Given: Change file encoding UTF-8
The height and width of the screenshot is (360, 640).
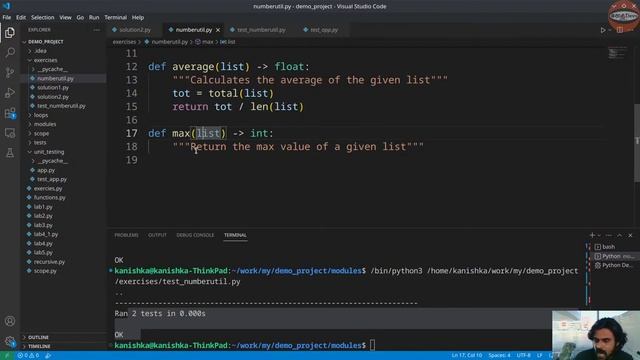Looking at the screenshot, I should tap(524, 356).
